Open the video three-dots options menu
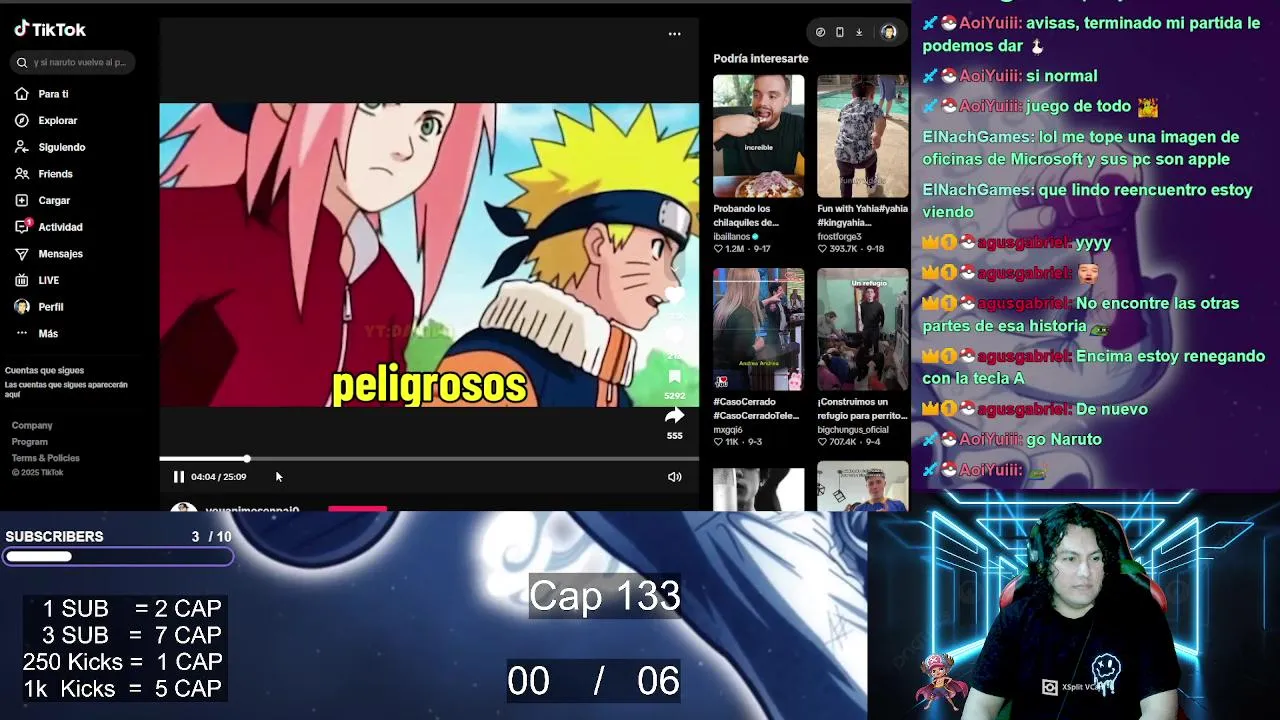The width and height of the screenshot is (1280, 720). pyautogui.click(x=674, y=33)
